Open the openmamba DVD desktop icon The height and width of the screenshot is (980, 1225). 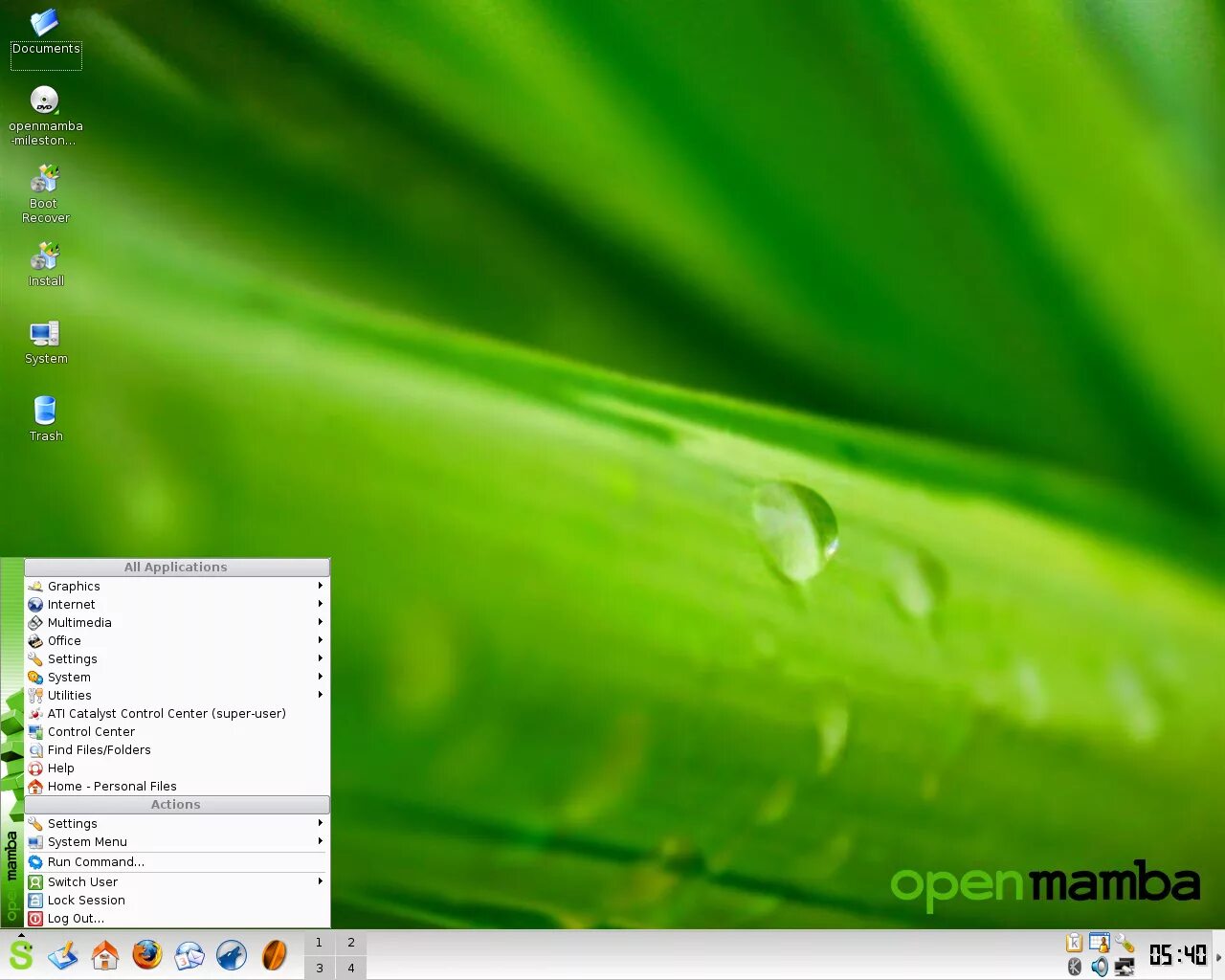(45, 116)
